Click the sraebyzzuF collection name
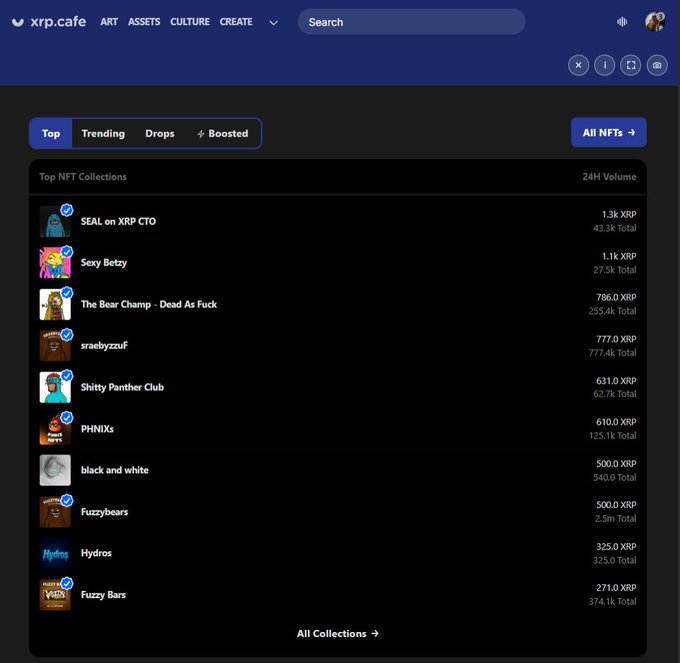680x663 pixels. coord(104,346)
